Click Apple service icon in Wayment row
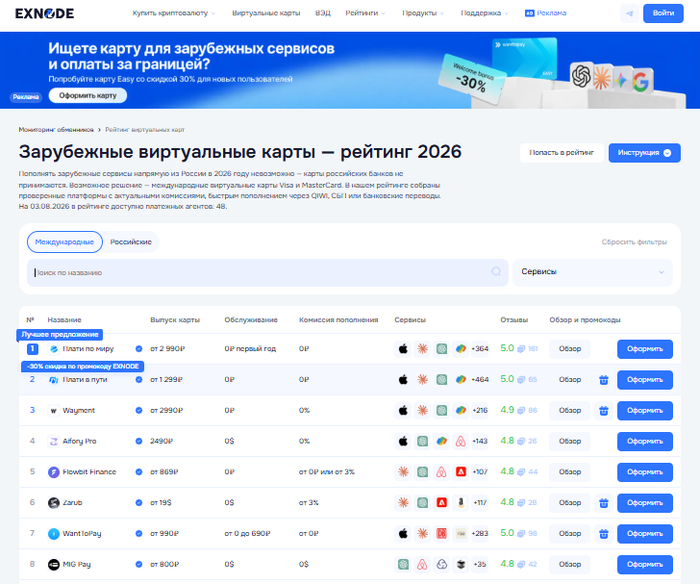Viewport: 700px width, 584px height. tap(403, 411)
